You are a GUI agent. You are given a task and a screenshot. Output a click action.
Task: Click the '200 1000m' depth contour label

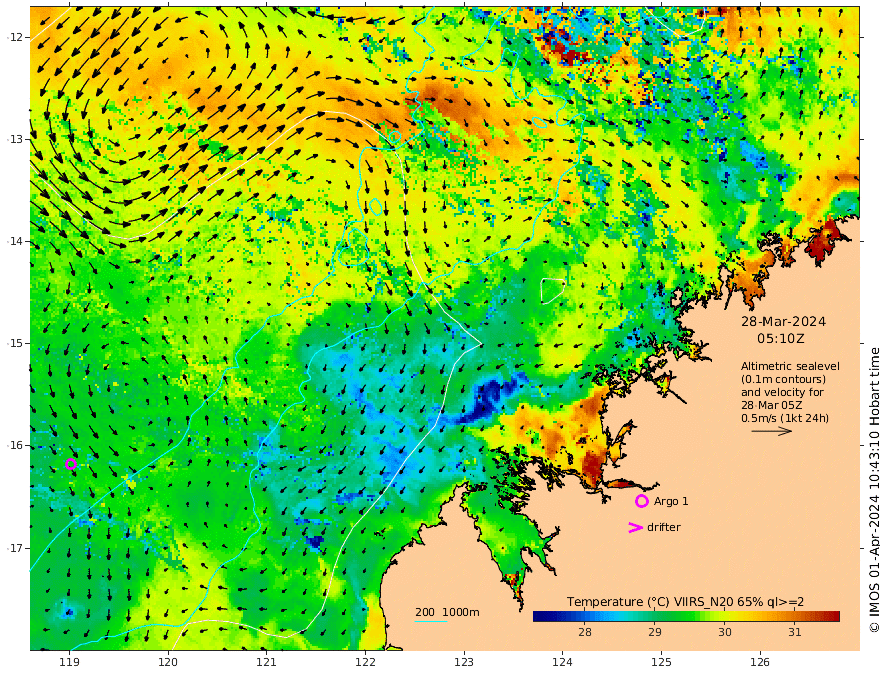pyautogui.click(x=447, y=612)
